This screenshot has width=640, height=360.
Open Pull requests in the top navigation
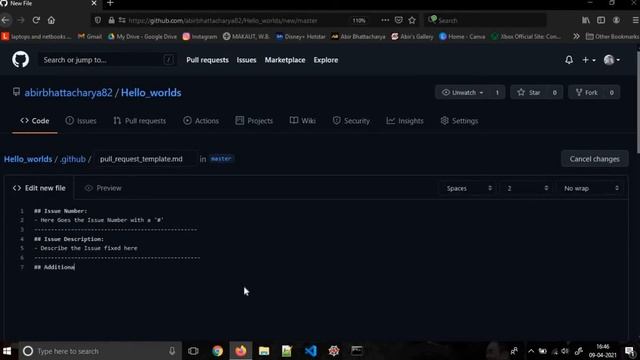coord(207,60)
